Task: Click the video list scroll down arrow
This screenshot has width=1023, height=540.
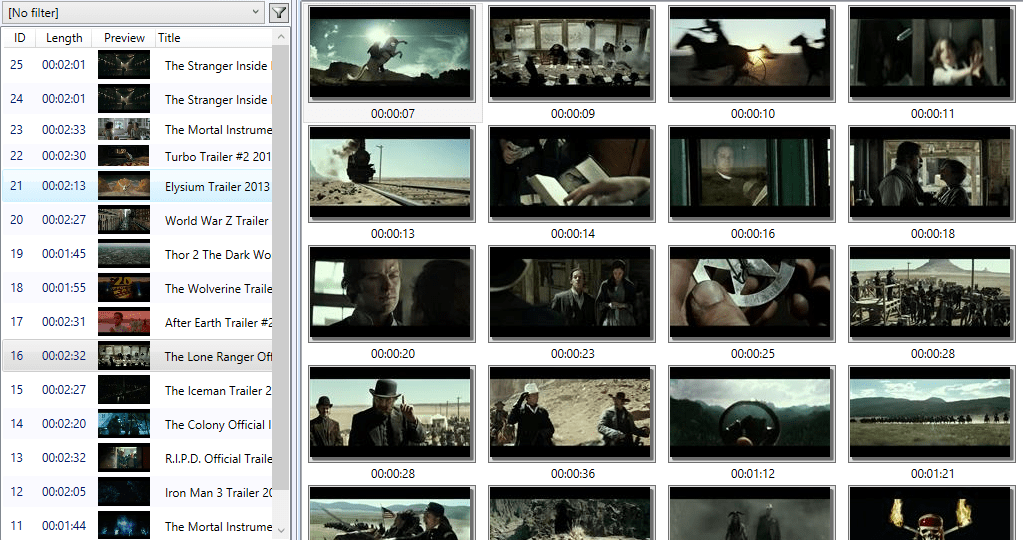Action: click(281, 531)
